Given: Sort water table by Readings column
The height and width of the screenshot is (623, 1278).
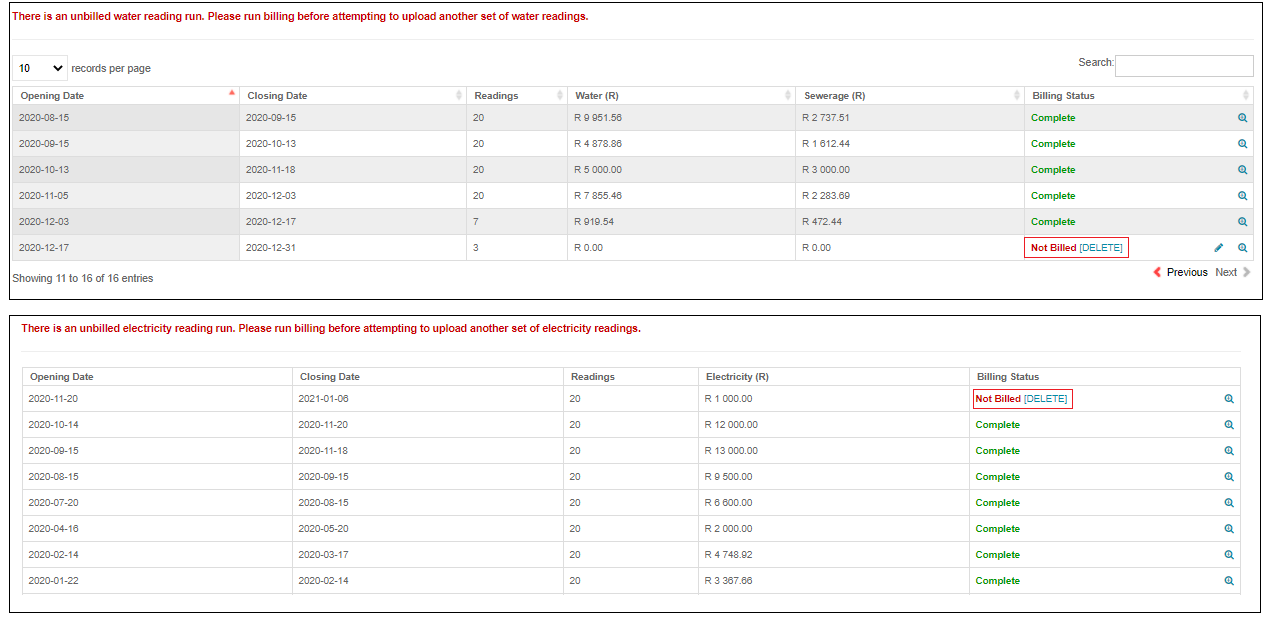Looking at the screenshot, I should [516, 96].
